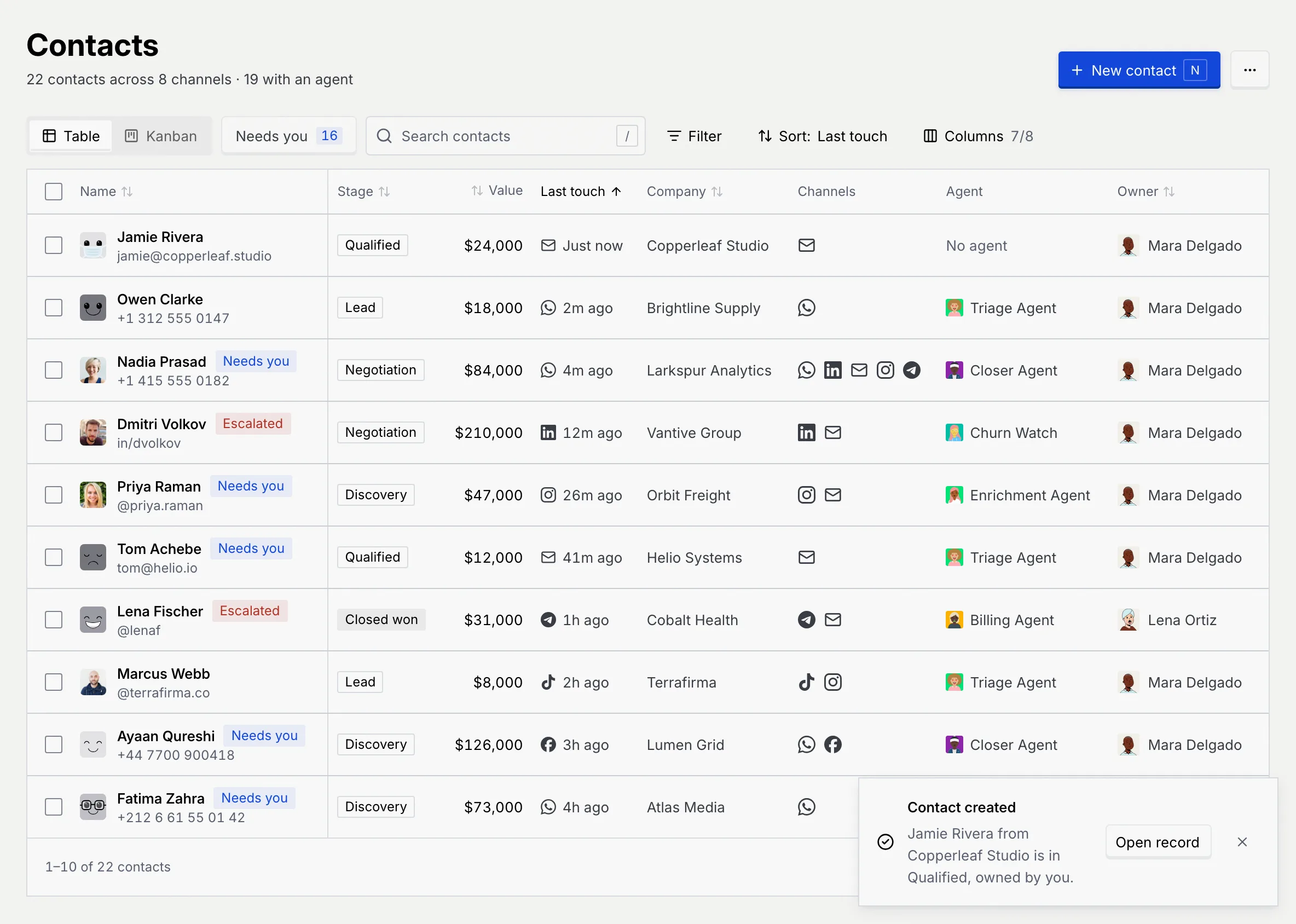Show the Needs you 16 filter

(288, 136)
